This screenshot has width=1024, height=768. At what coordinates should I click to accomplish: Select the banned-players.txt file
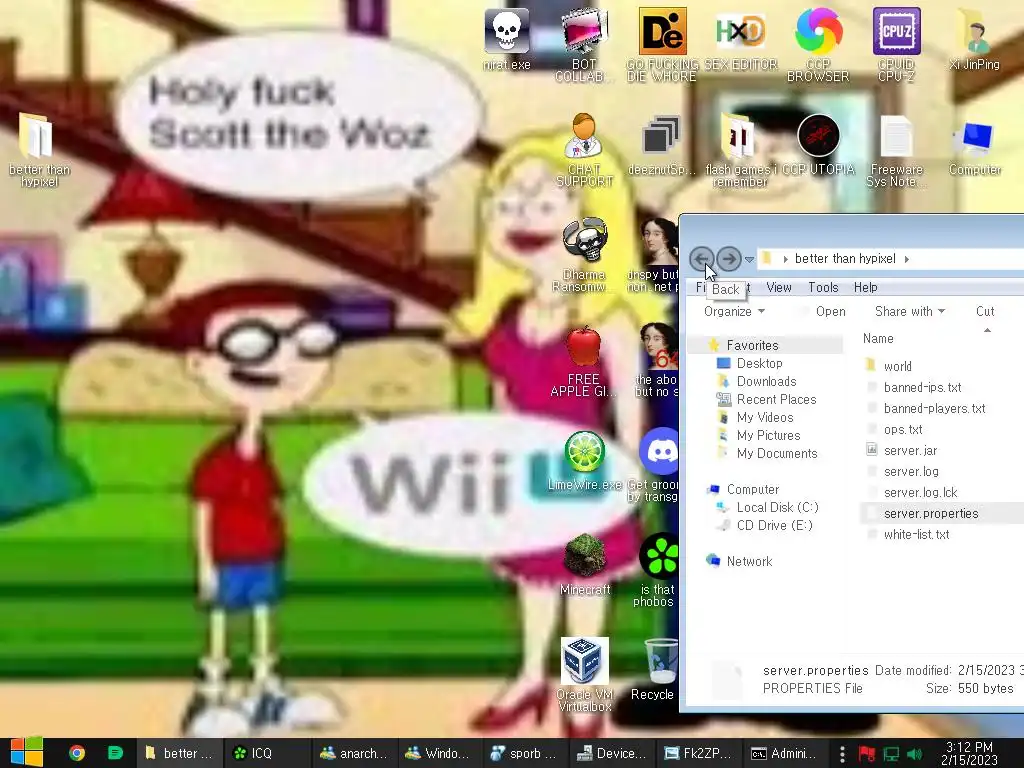[934, 408]
